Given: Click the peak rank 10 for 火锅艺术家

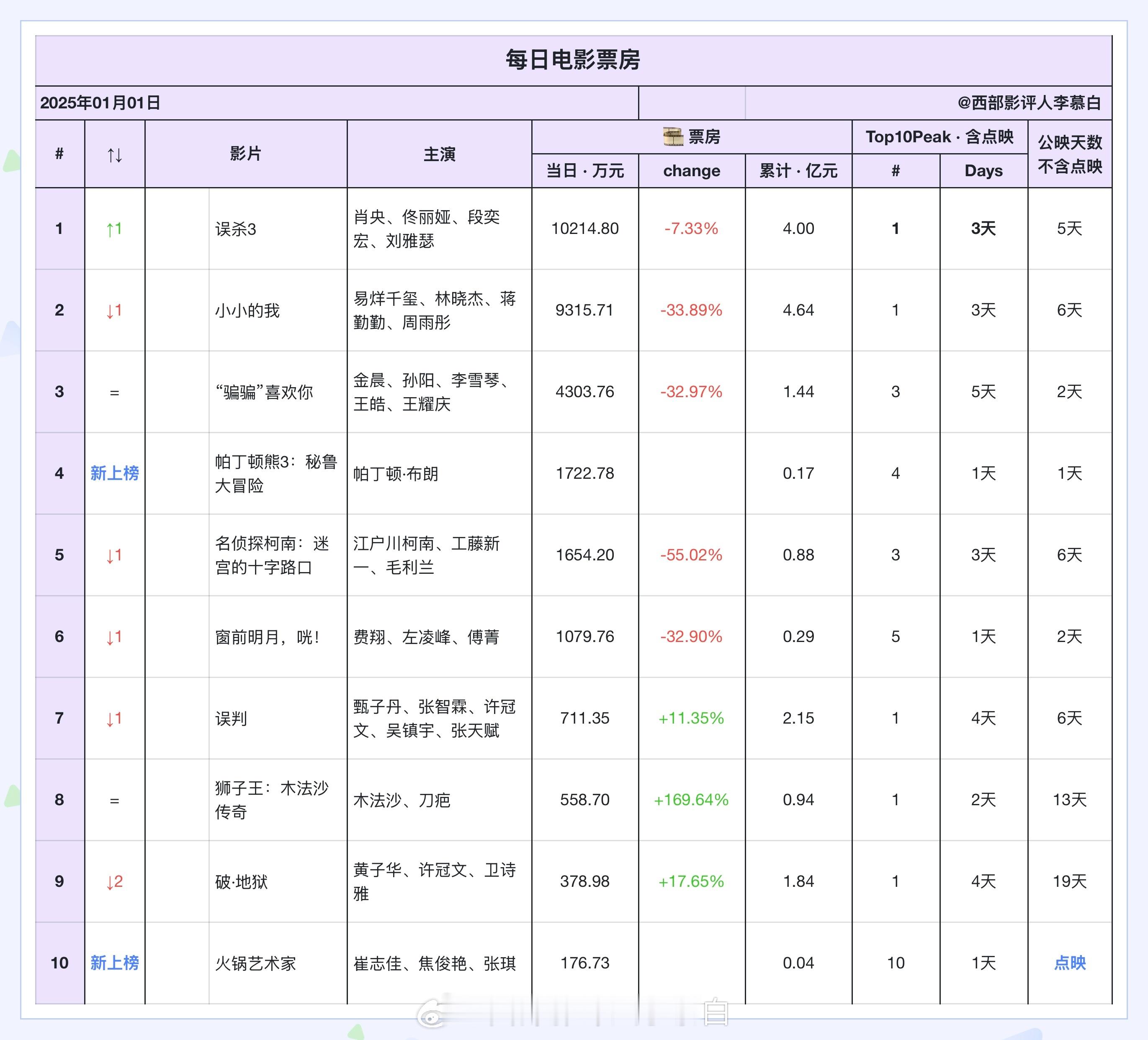Looking at the screenshot, I should [x=896, y=963].
